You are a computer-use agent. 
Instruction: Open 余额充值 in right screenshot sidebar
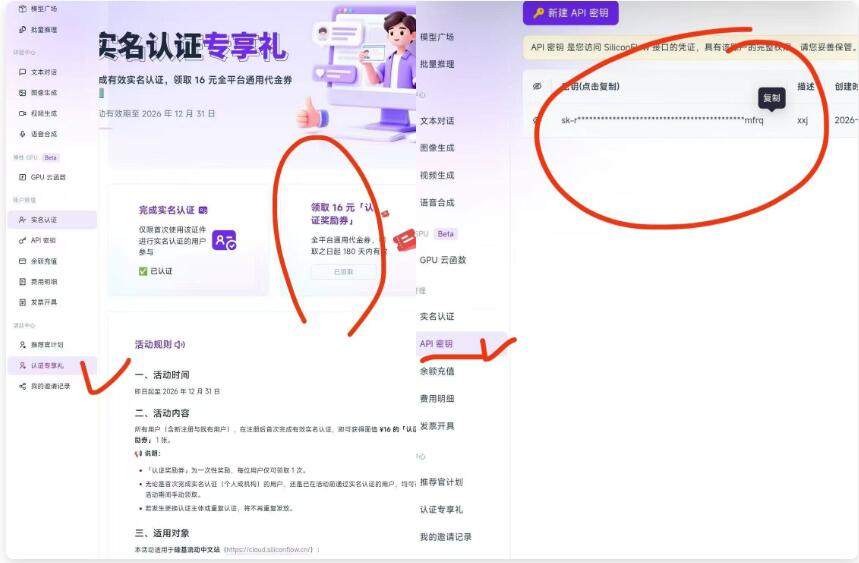coord(437,371)
